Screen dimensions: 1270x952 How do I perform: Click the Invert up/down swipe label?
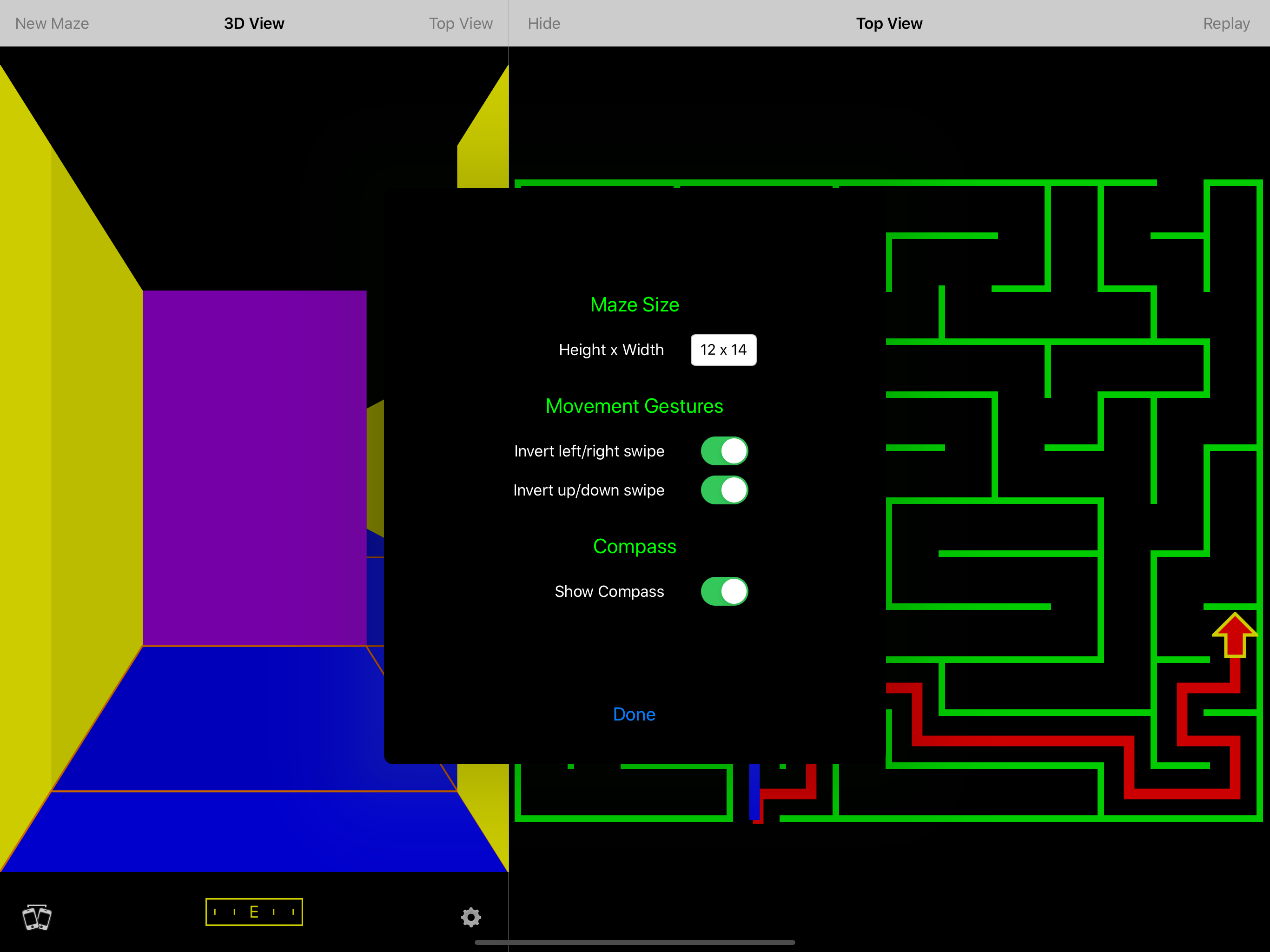coord(589,490)
